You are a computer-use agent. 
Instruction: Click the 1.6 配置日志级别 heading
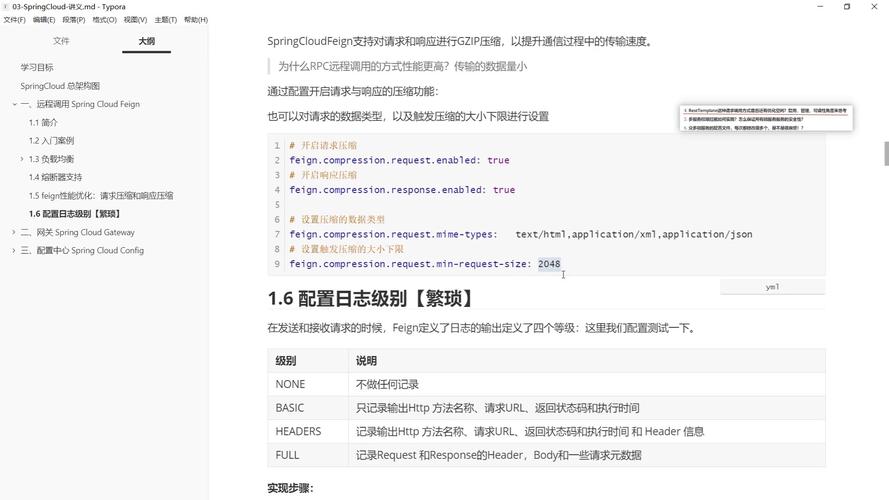(373, 298)
